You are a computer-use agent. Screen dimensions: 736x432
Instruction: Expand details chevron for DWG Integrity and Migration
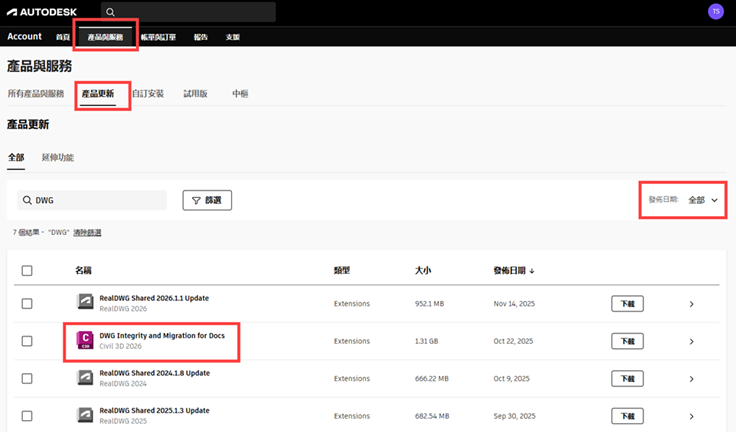691,341
